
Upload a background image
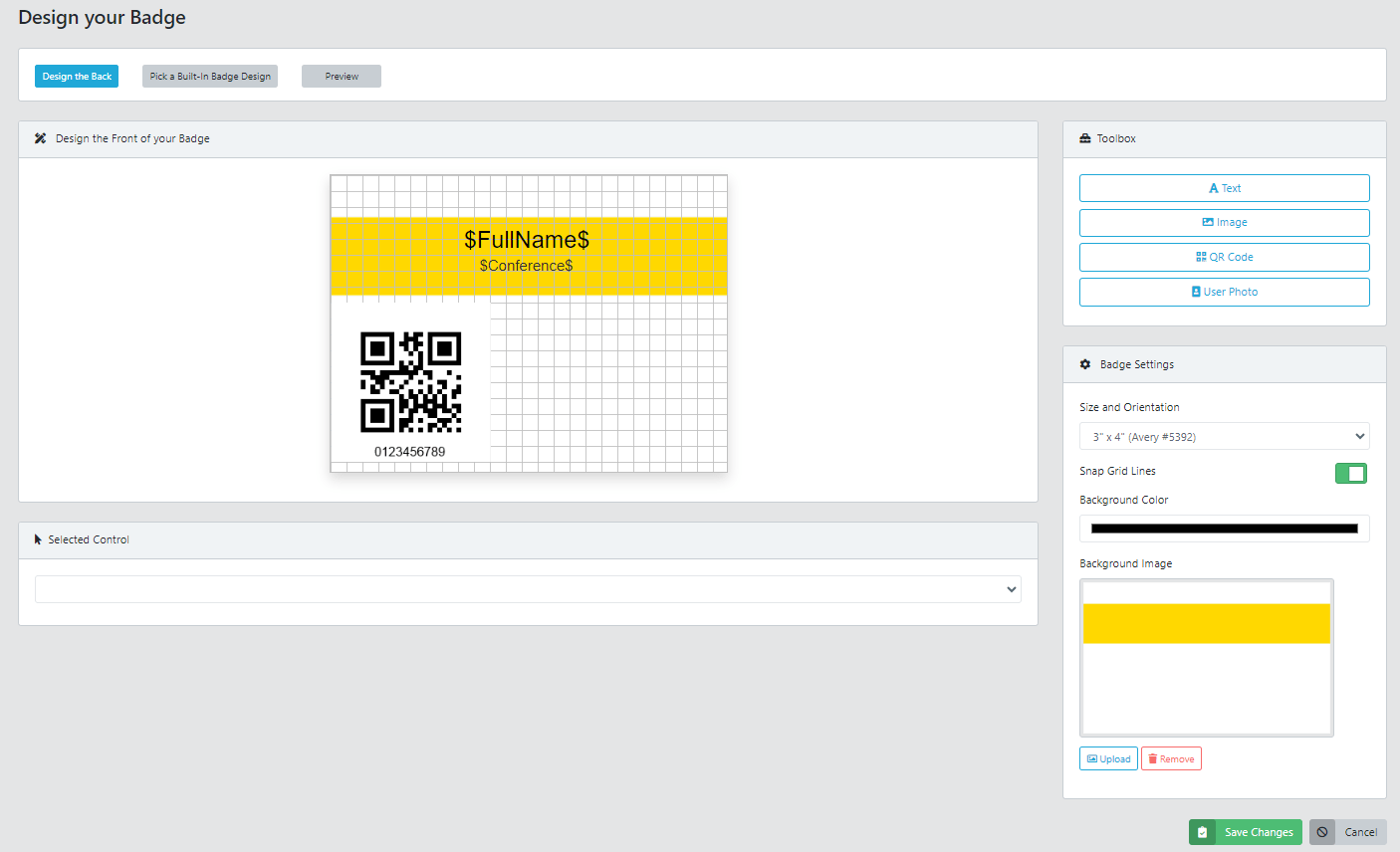(x=1108, y=758)
